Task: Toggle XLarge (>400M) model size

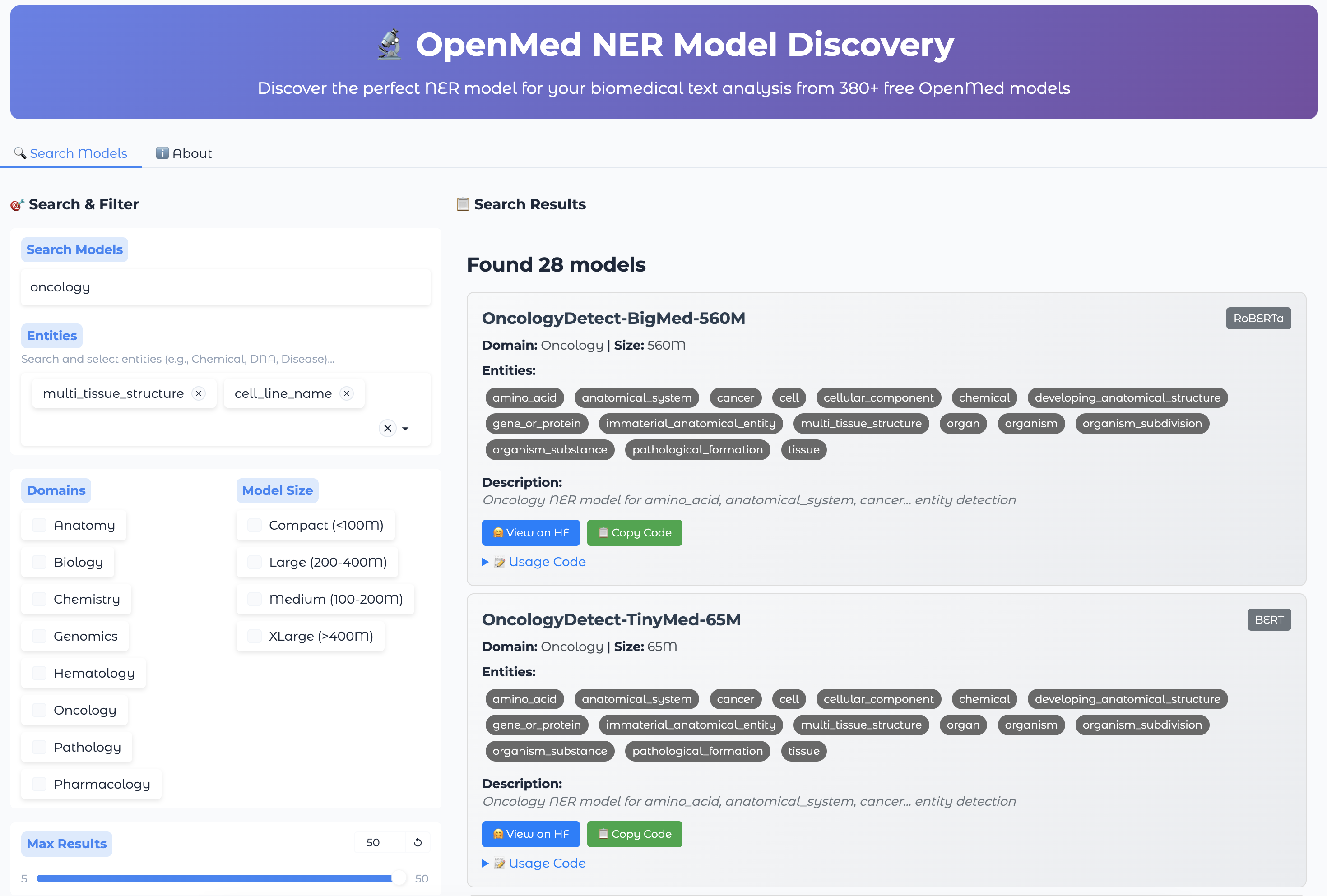Action: click(x=255, y=636)
